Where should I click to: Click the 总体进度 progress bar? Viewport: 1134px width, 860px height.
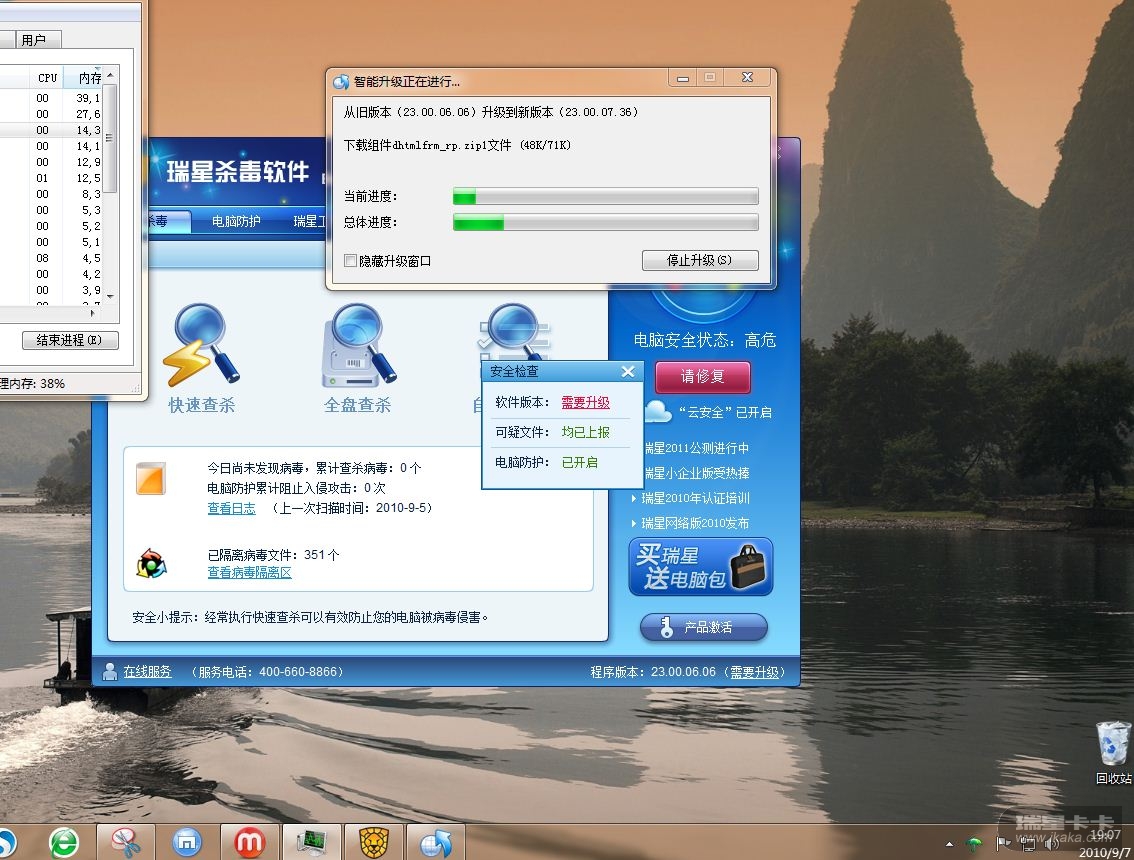[x=605, y=222]
